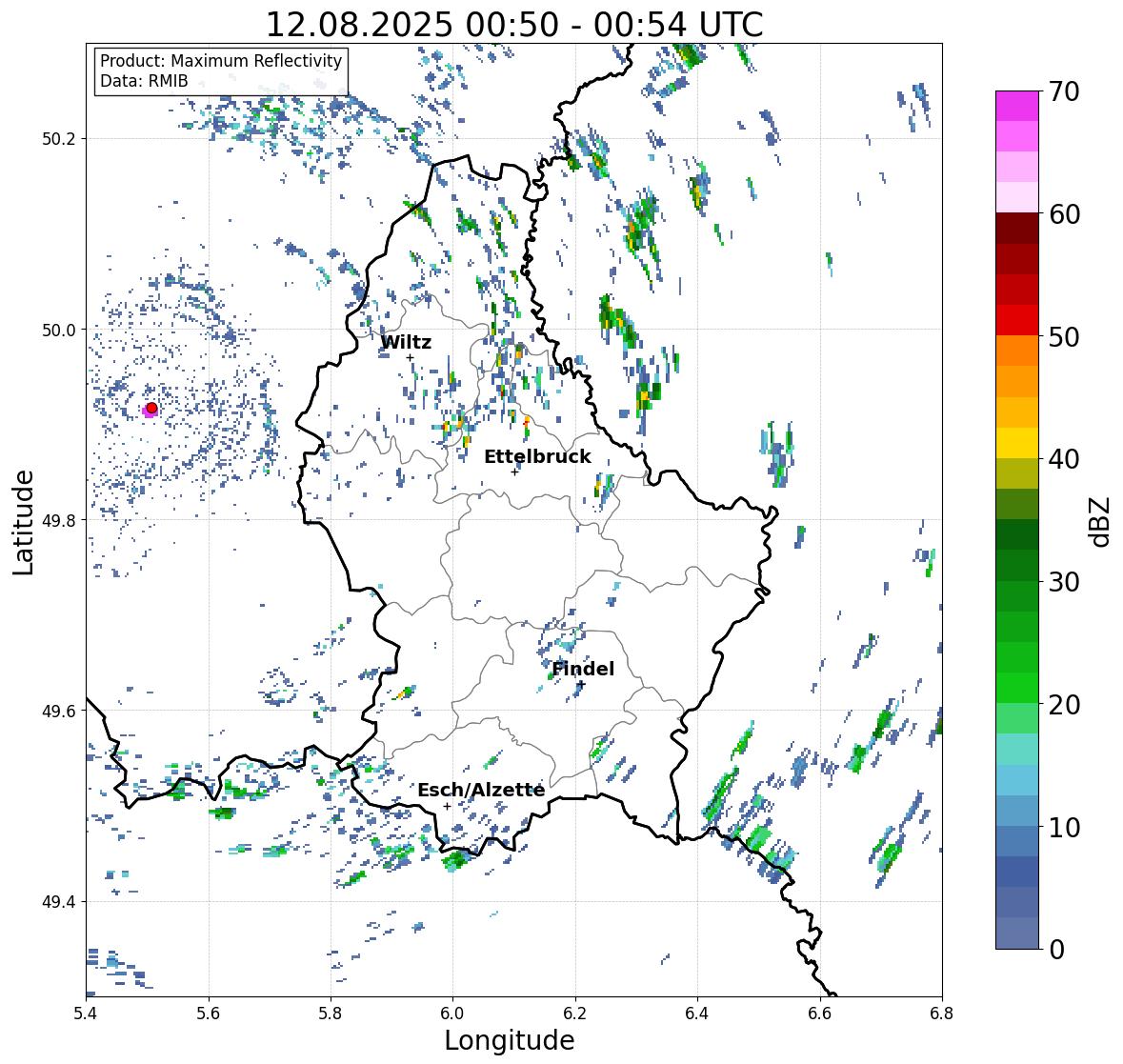The image size is (1123, 1064).
Task: Click the longitude tick label 5.4
Action: (x=86, y=1013)
